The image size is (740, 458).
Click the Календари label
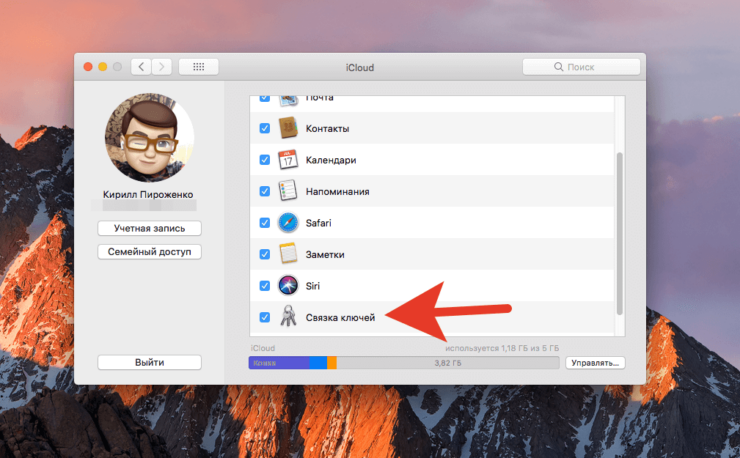[331, 160]
